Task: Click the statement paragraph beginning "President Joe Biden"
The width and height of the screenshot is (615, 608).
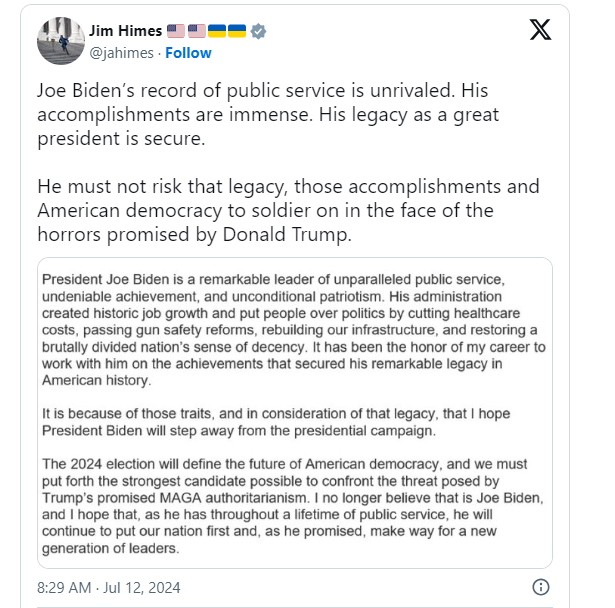Action: [x=295, y=327]
